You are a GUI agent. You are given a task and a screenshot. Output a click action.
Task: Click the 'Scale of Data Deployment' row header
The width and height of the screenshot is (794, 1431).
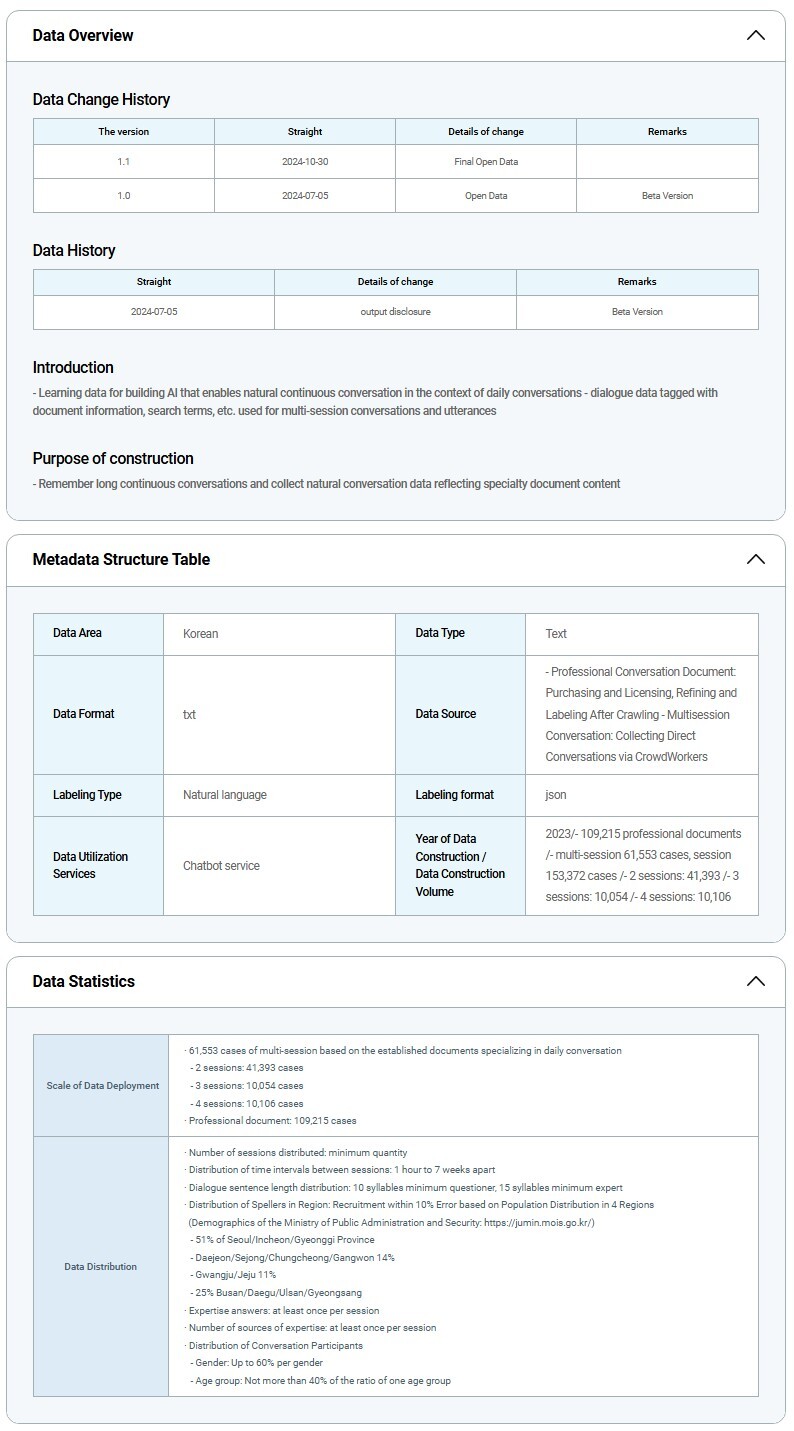coord(103,1086)
